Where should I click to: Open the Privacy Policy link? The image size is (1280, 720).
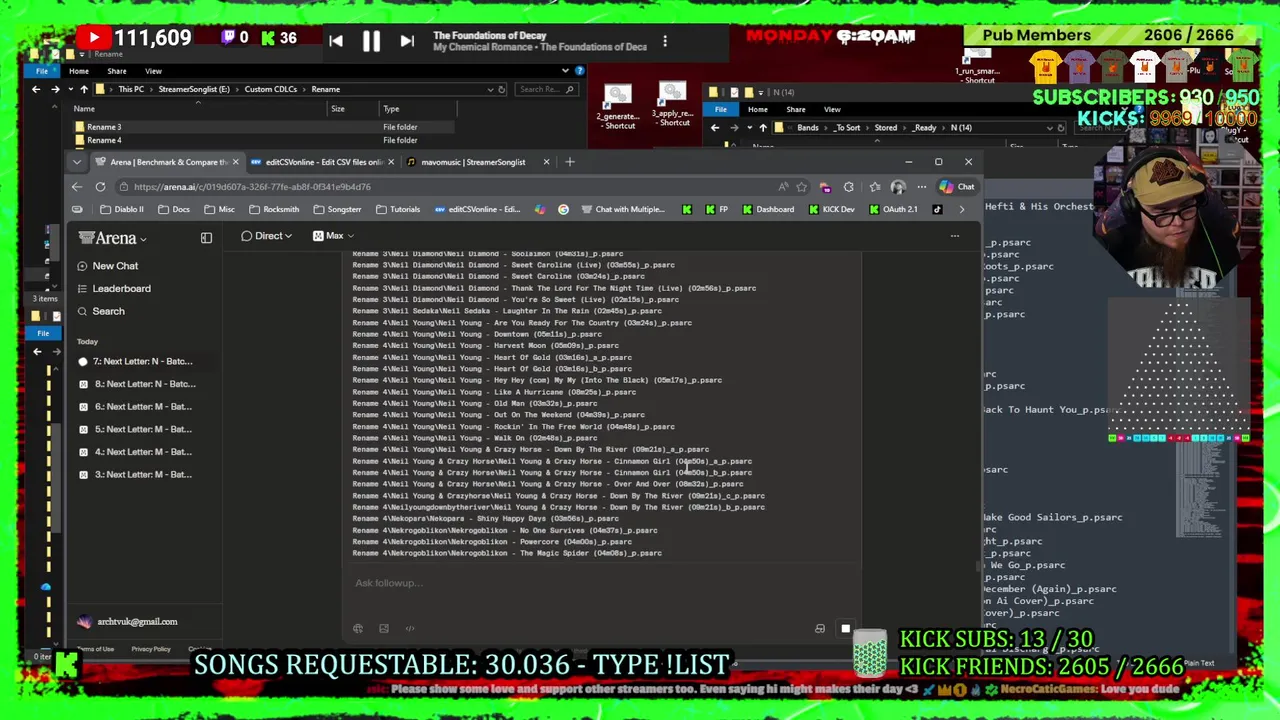point(151,649)
